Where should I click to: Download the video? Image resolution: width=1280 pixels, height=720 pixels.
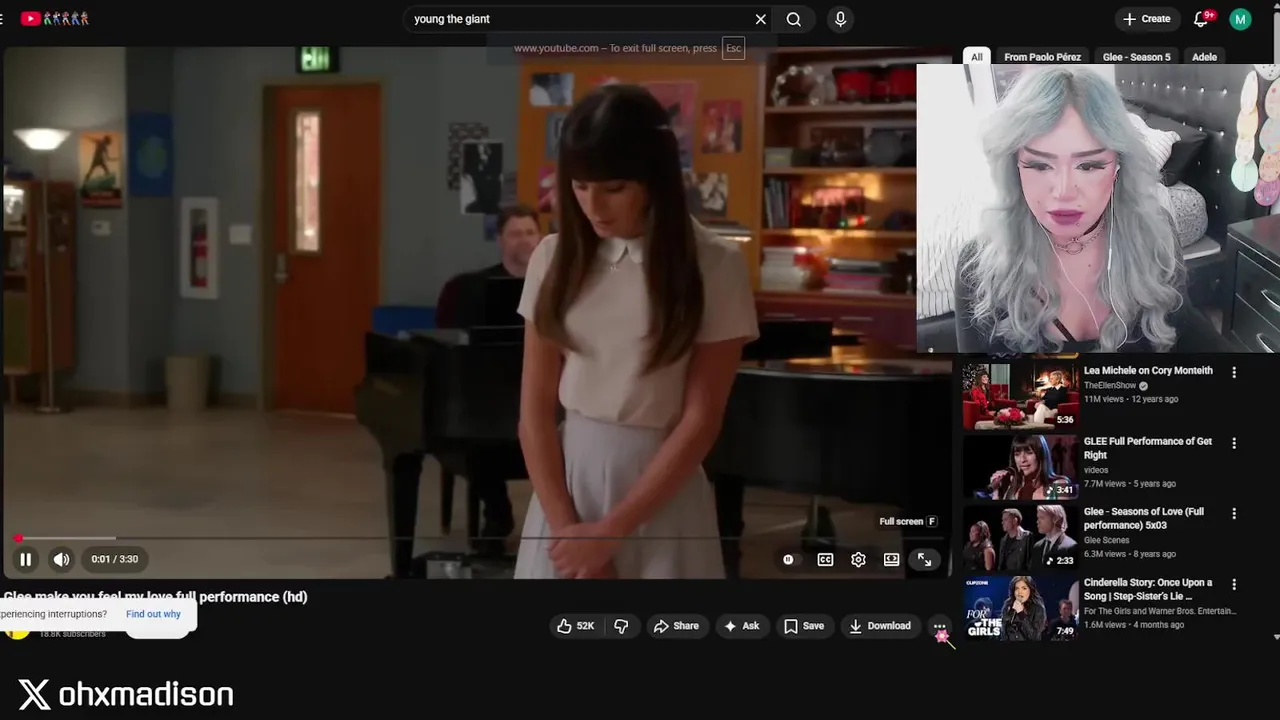(x=880, y=626)
